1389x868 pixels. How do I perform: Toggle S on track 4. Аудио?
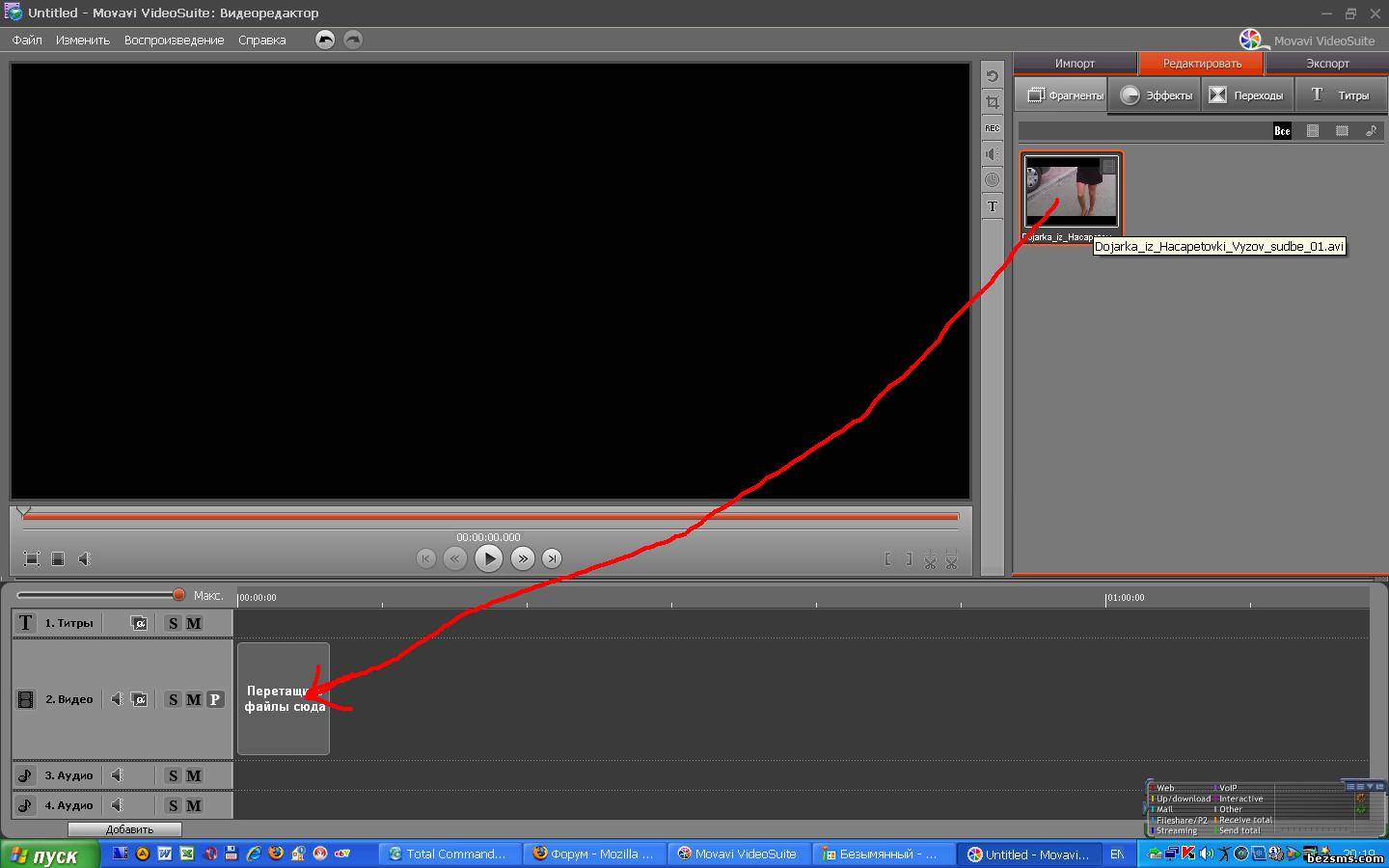[173, 805]
